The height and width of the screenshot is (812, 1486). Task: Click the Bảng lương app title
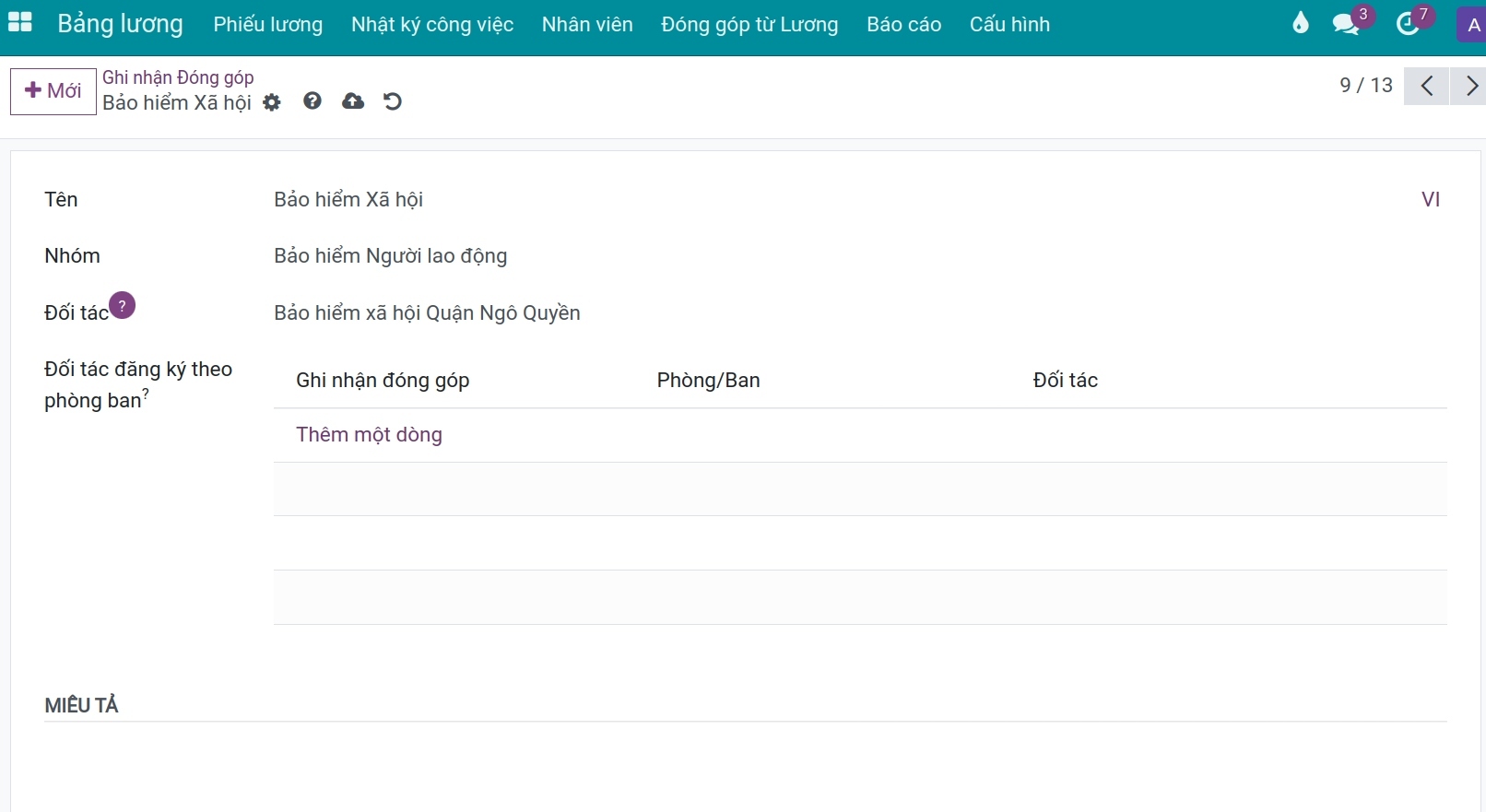(x=120, y=24)
